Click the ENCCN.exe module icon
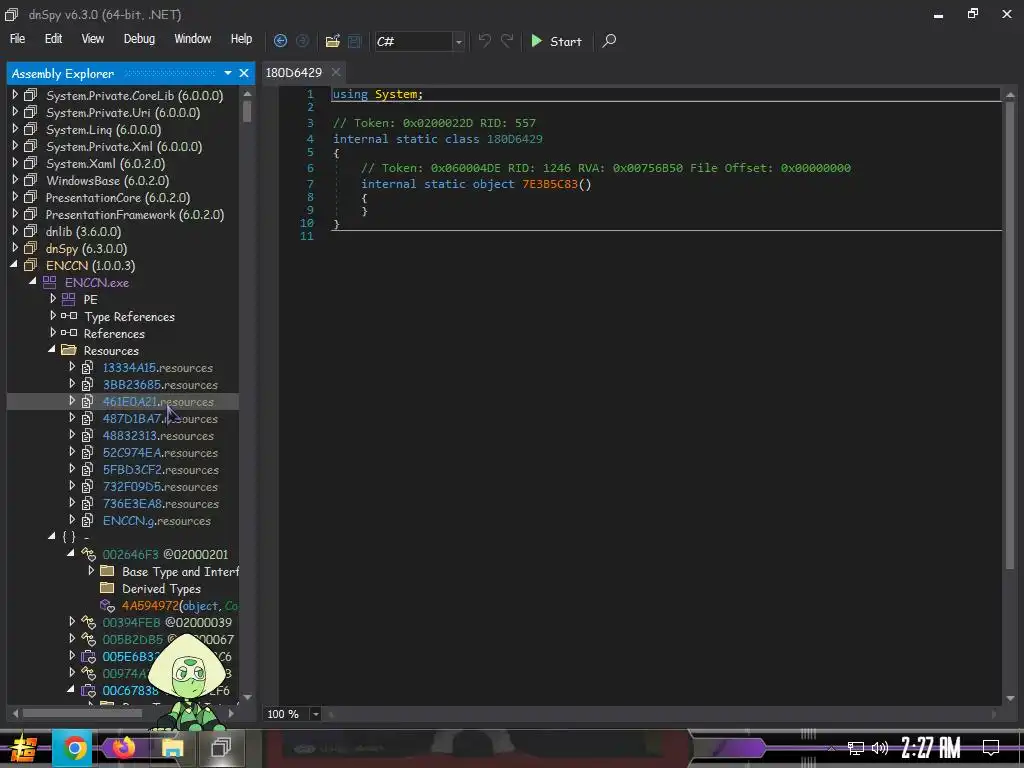 tap(49, 282)
